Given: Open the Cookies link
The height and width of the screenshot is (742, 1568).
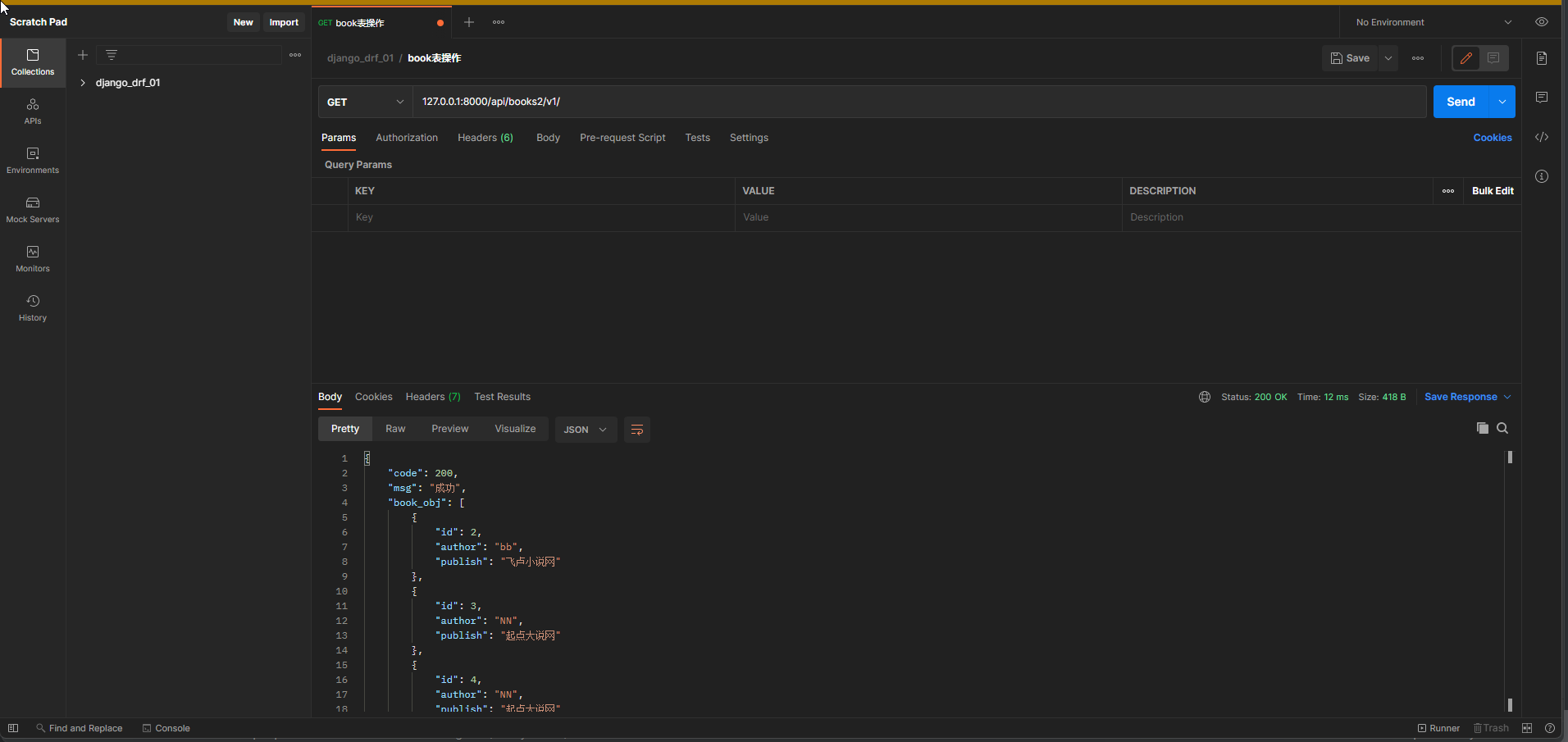Looking at the screenshot, I should [1493, 138].
